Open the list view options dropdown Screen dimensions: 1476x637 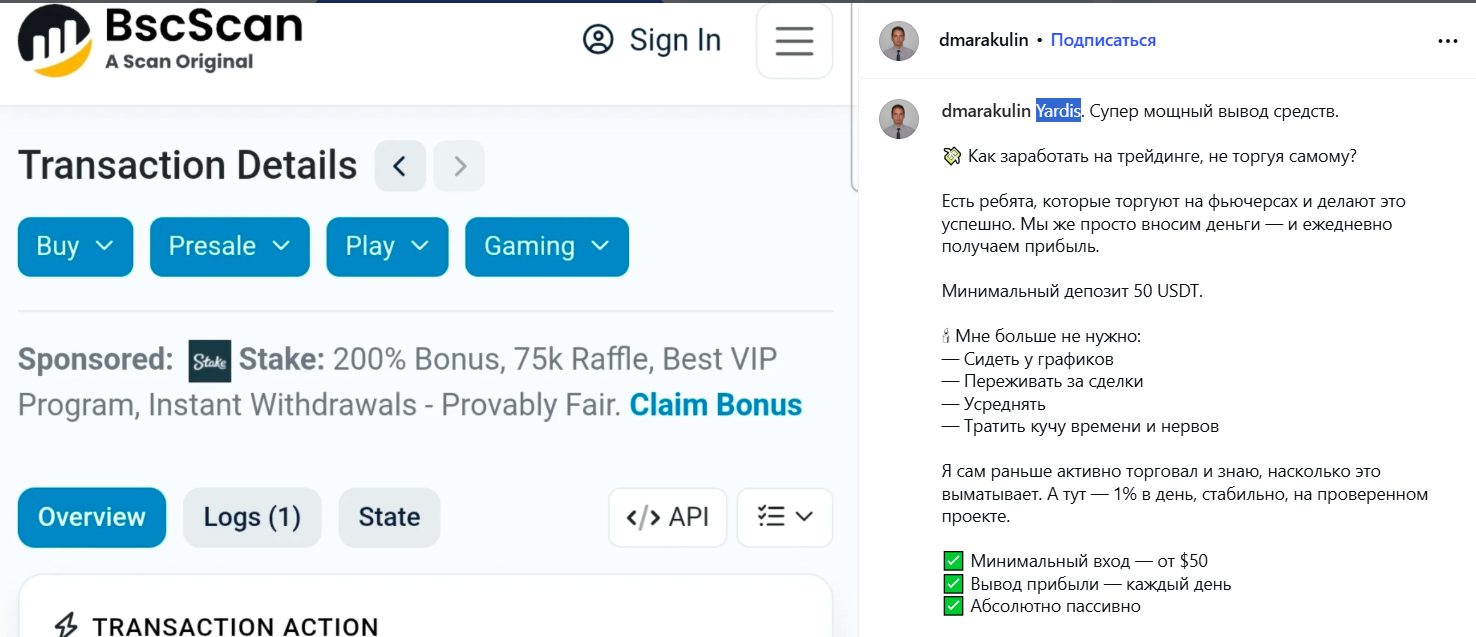coord(785,517)
